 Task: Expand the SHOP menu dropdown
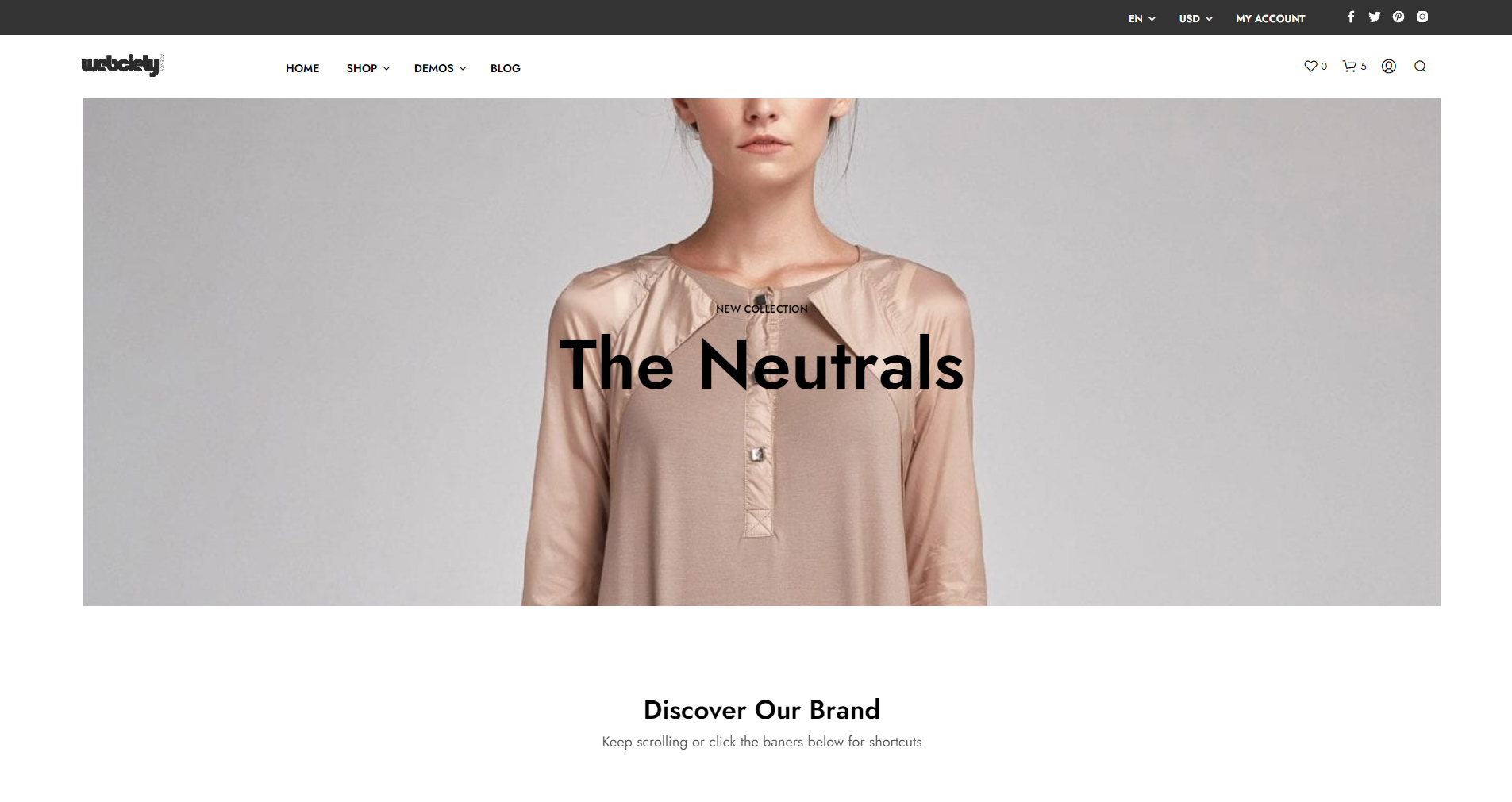tap(367, 68)
